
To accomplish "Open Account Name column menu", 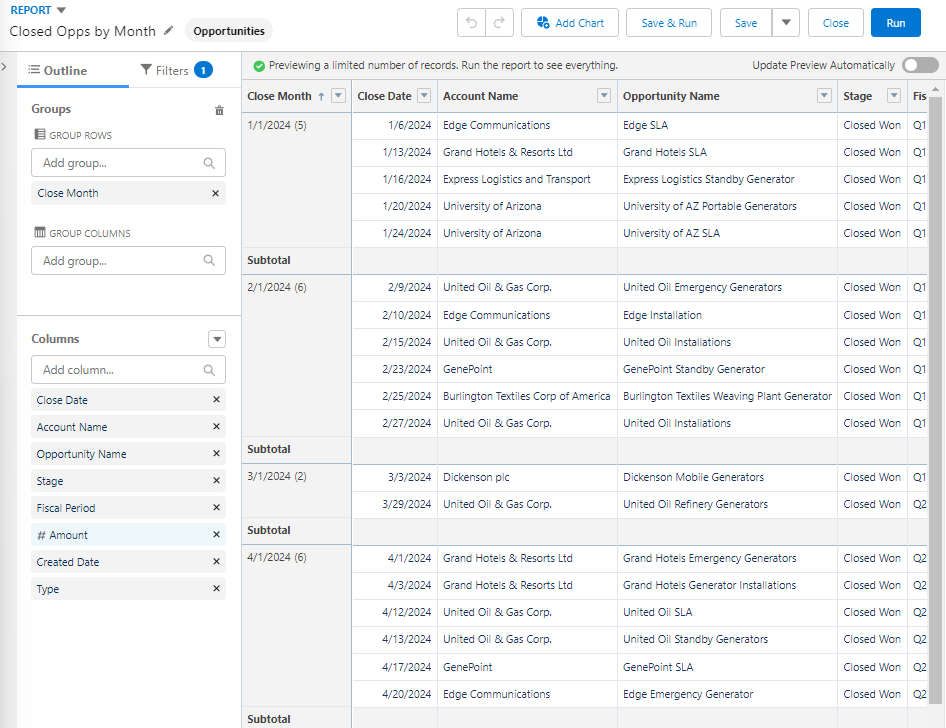I will click(604, 96).
